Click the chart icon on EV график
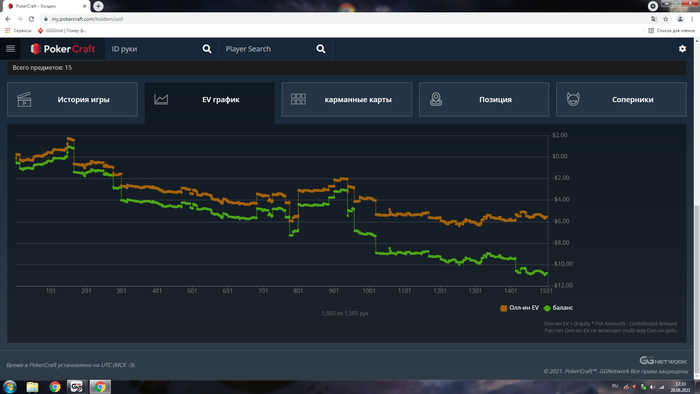 pos(161,99)
